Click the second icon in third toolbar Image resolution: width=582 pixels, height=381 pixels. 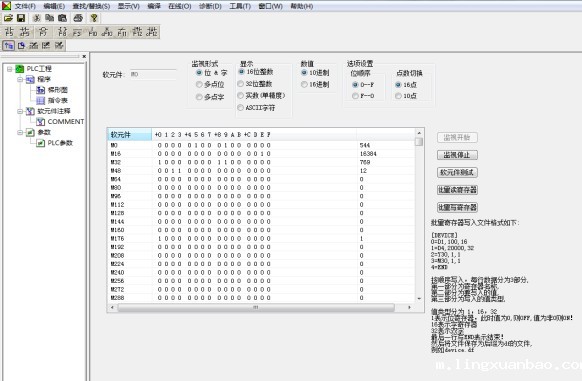click(21, 45)
